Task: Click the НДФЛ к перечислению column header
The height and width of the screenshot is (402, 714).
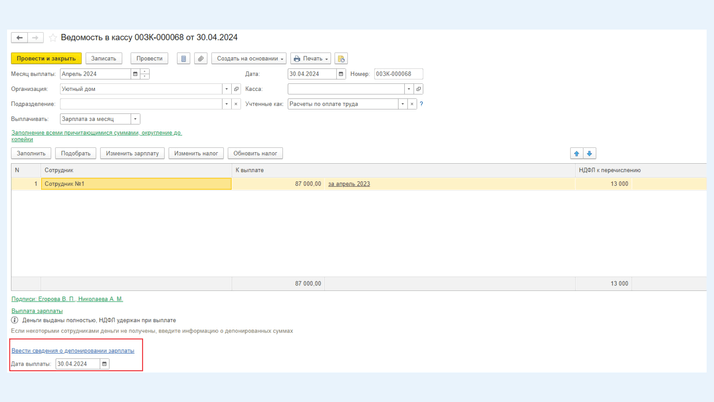Action: tap(641, 170)
